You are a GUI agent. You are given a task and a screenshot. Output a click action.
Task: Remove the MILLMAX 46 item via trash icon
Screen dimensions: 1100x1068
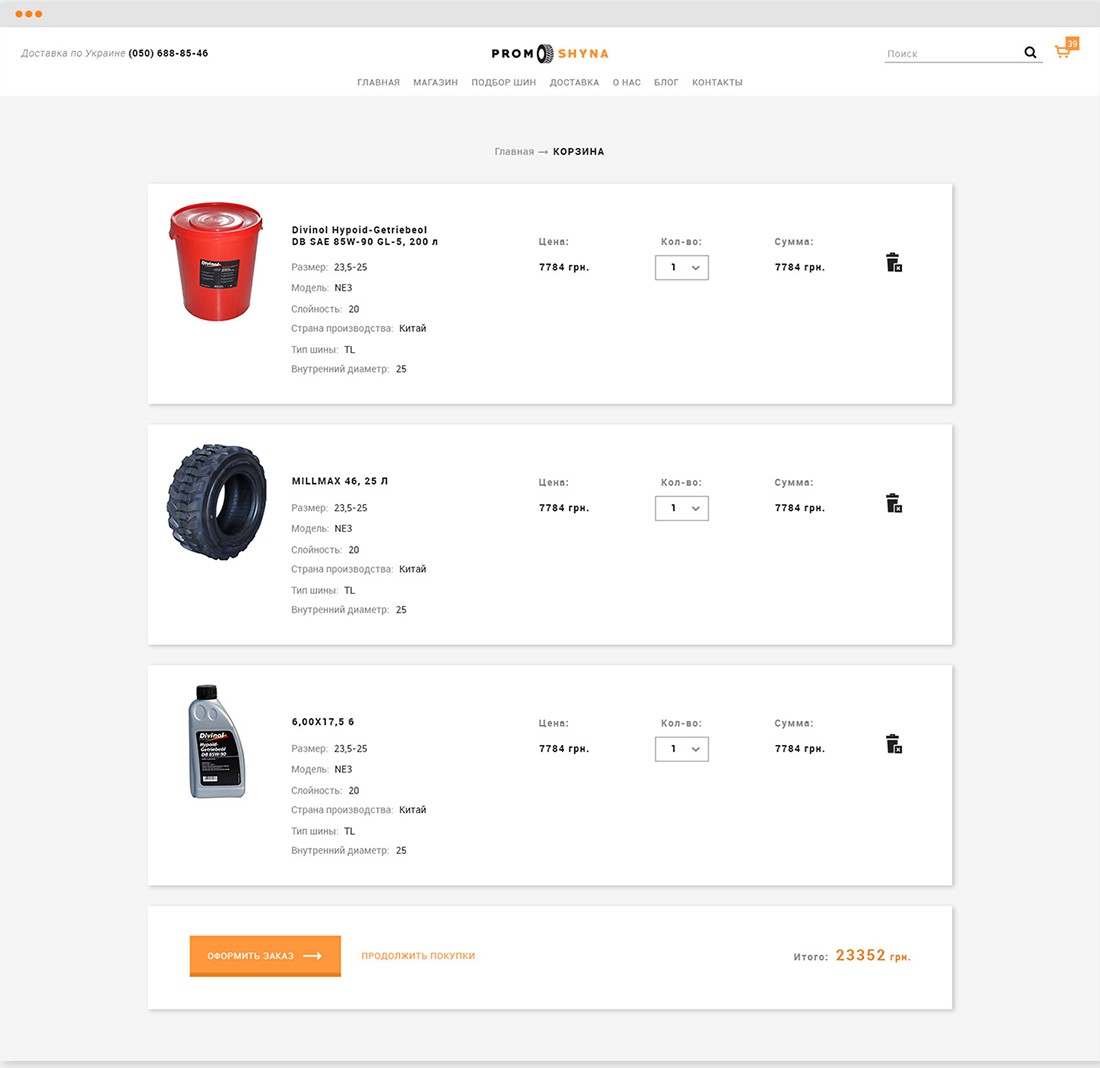(x=893, y=503)
